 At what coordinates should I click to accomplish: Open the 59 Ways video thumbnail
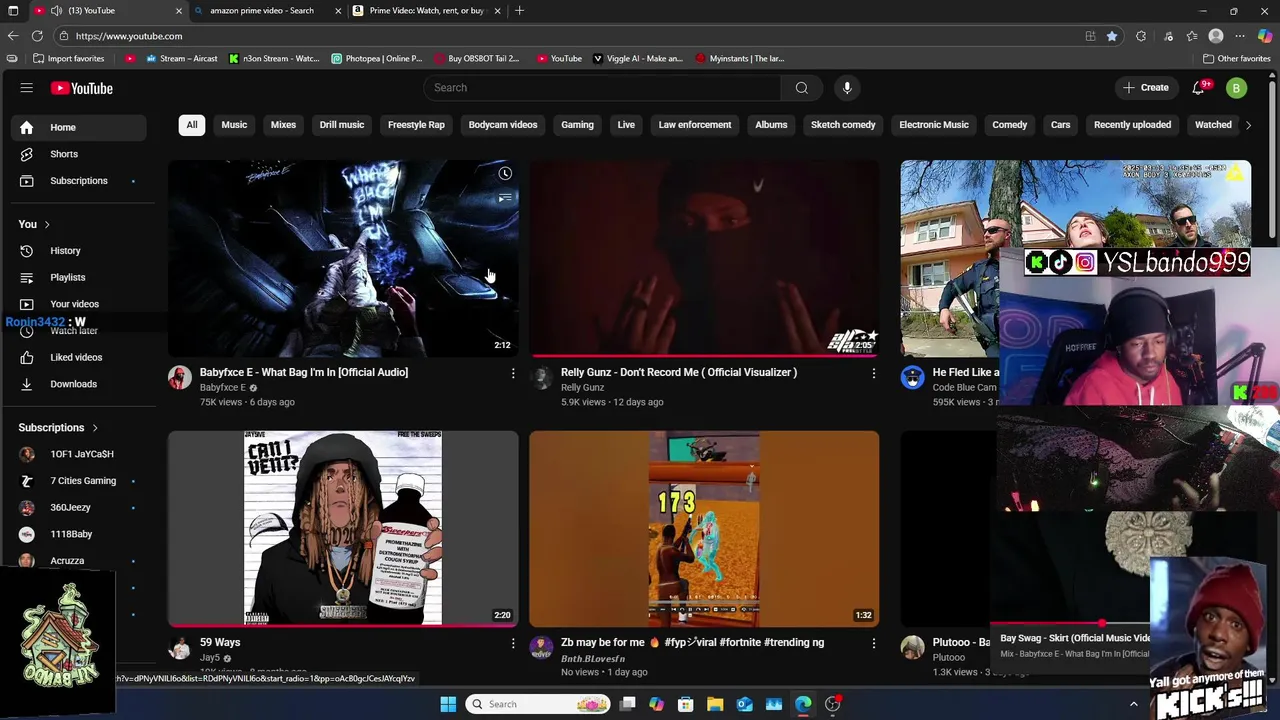(343, 528)
